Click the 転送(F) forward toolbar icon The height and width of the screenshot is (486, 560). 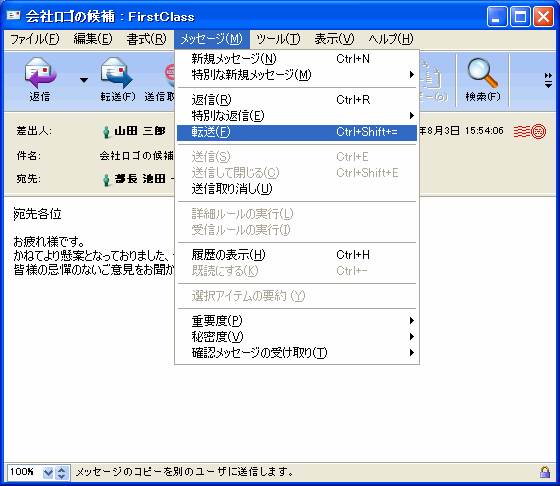tap(117, 73)
